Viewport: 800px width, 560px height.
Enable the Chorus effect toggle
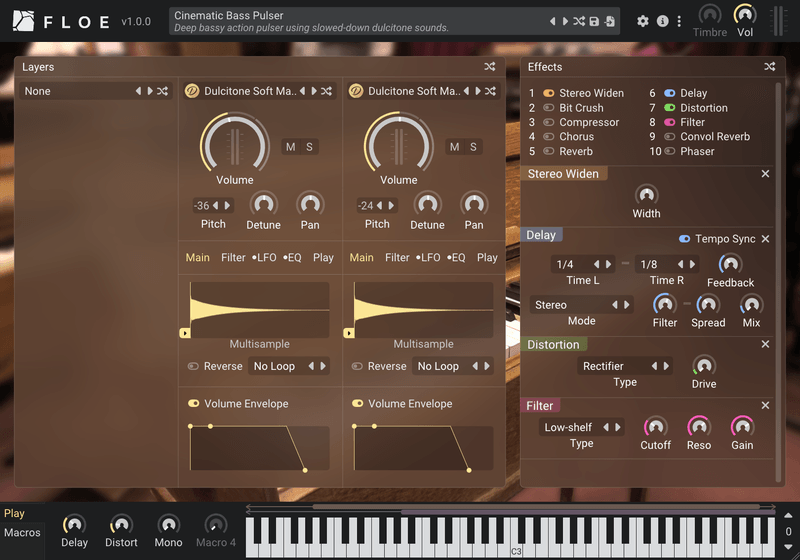548,137
